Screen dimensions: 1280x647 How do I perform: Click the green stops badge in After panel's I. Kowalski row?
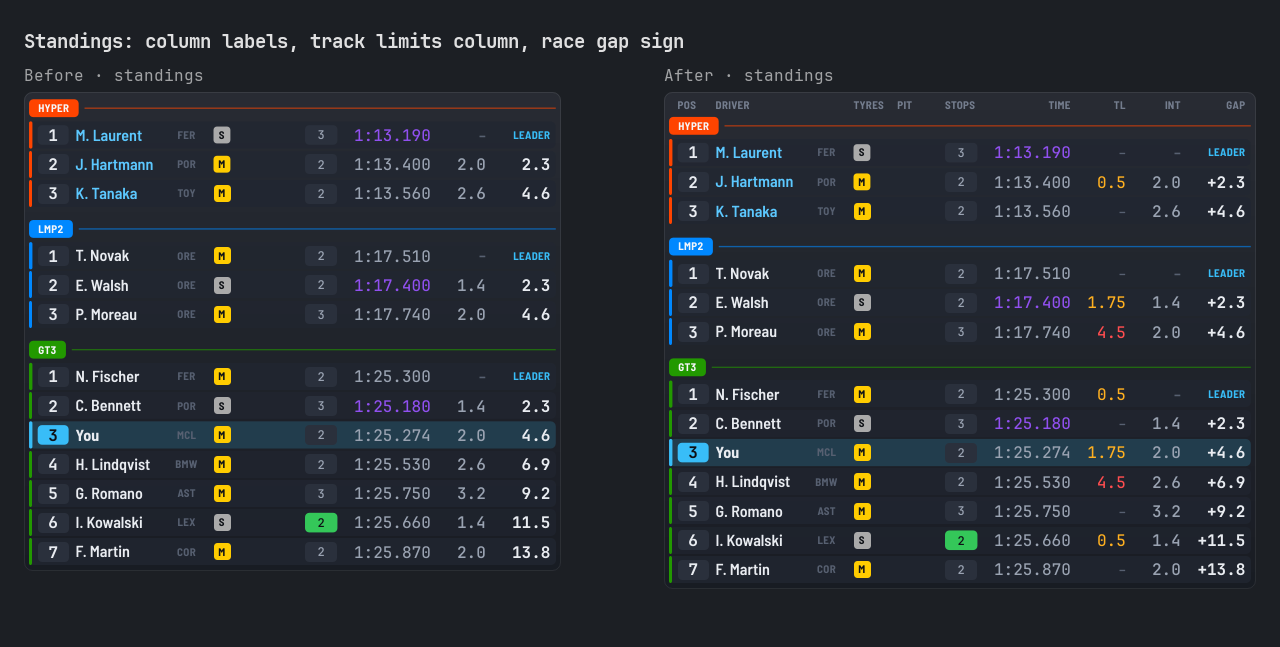[x=961, y=540]
